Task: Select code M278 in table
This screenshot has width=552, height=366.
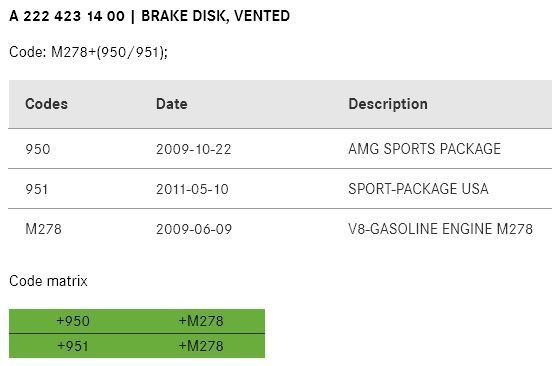Action: (44, 229)
